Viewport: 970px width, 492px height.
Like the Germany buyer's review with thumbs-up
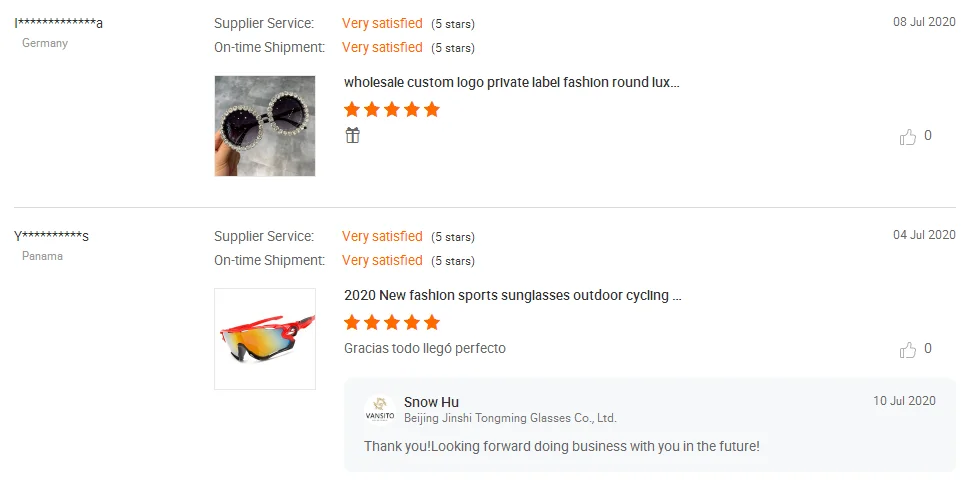click(908, 137)
